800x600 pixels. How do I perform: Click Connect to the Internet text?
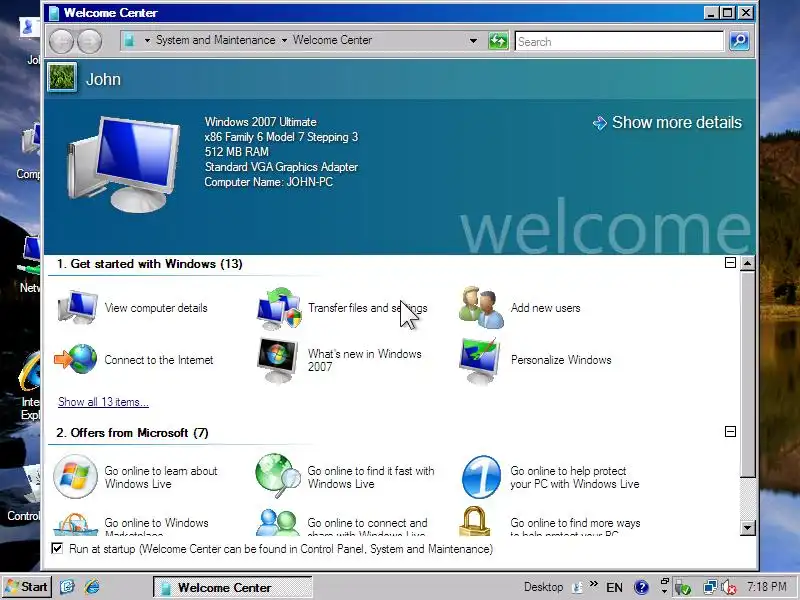(159, 360)
